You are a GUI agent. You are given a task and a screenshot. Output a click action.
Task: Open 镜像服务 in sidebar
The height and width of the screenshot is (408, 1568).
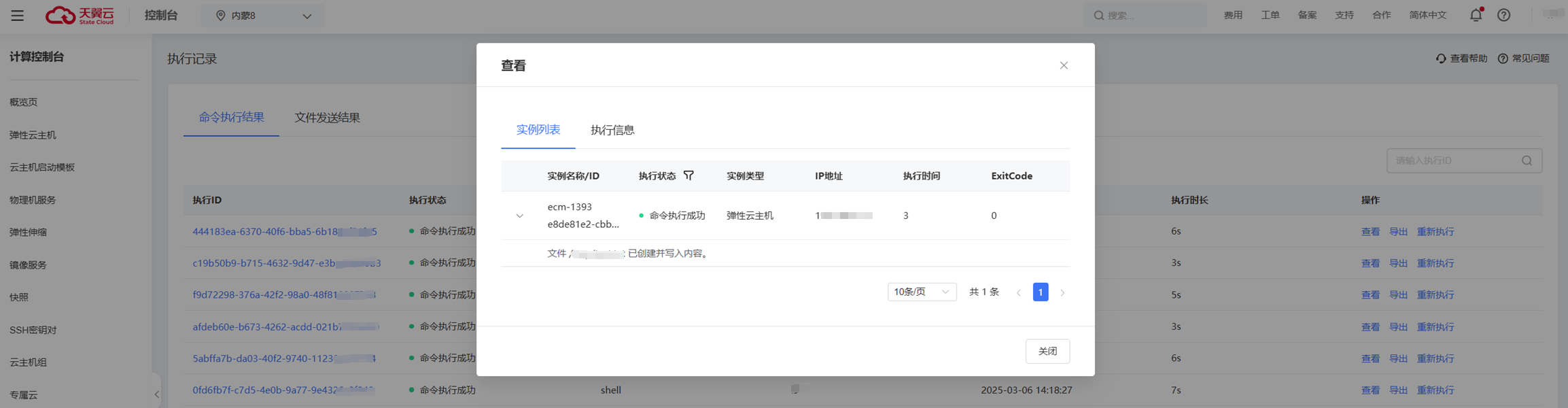pos(28,265)
